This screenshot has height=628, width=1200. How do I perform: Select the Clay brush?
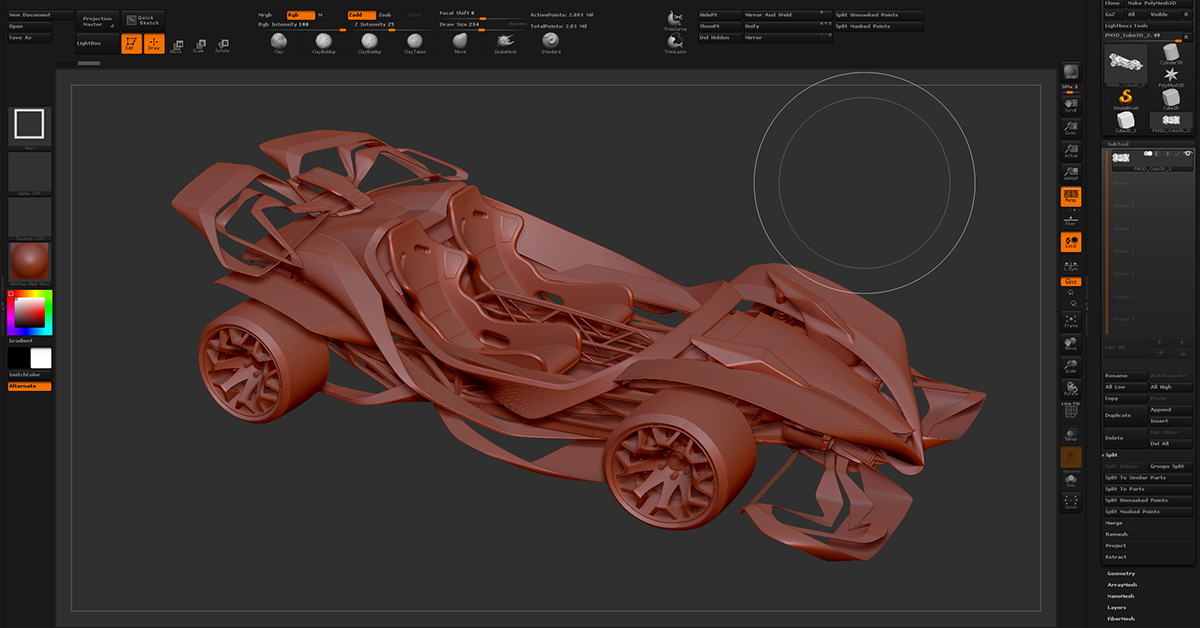(x=279, y=41)
